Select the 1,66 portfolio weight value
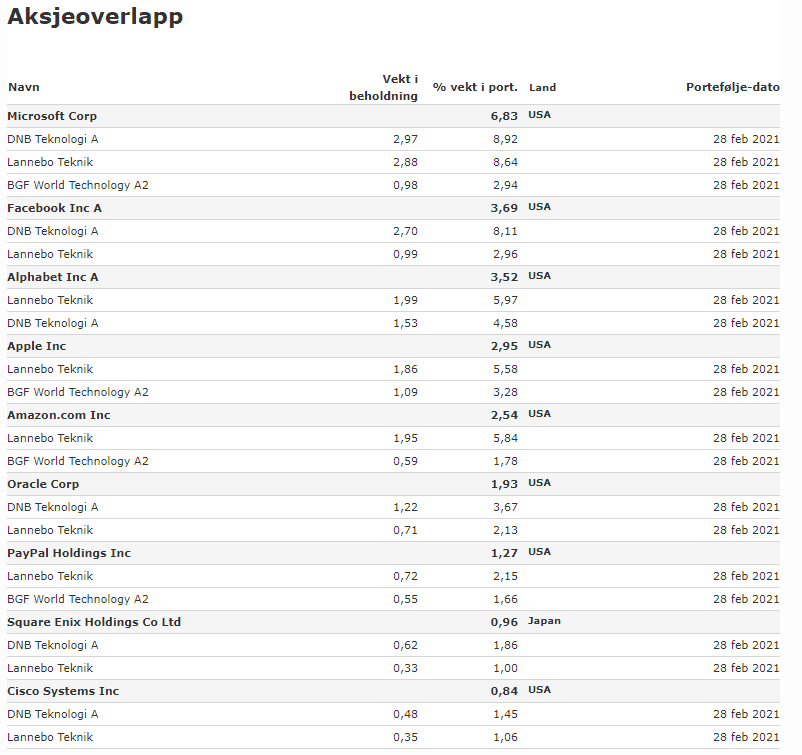 click(x=505, y=599)
